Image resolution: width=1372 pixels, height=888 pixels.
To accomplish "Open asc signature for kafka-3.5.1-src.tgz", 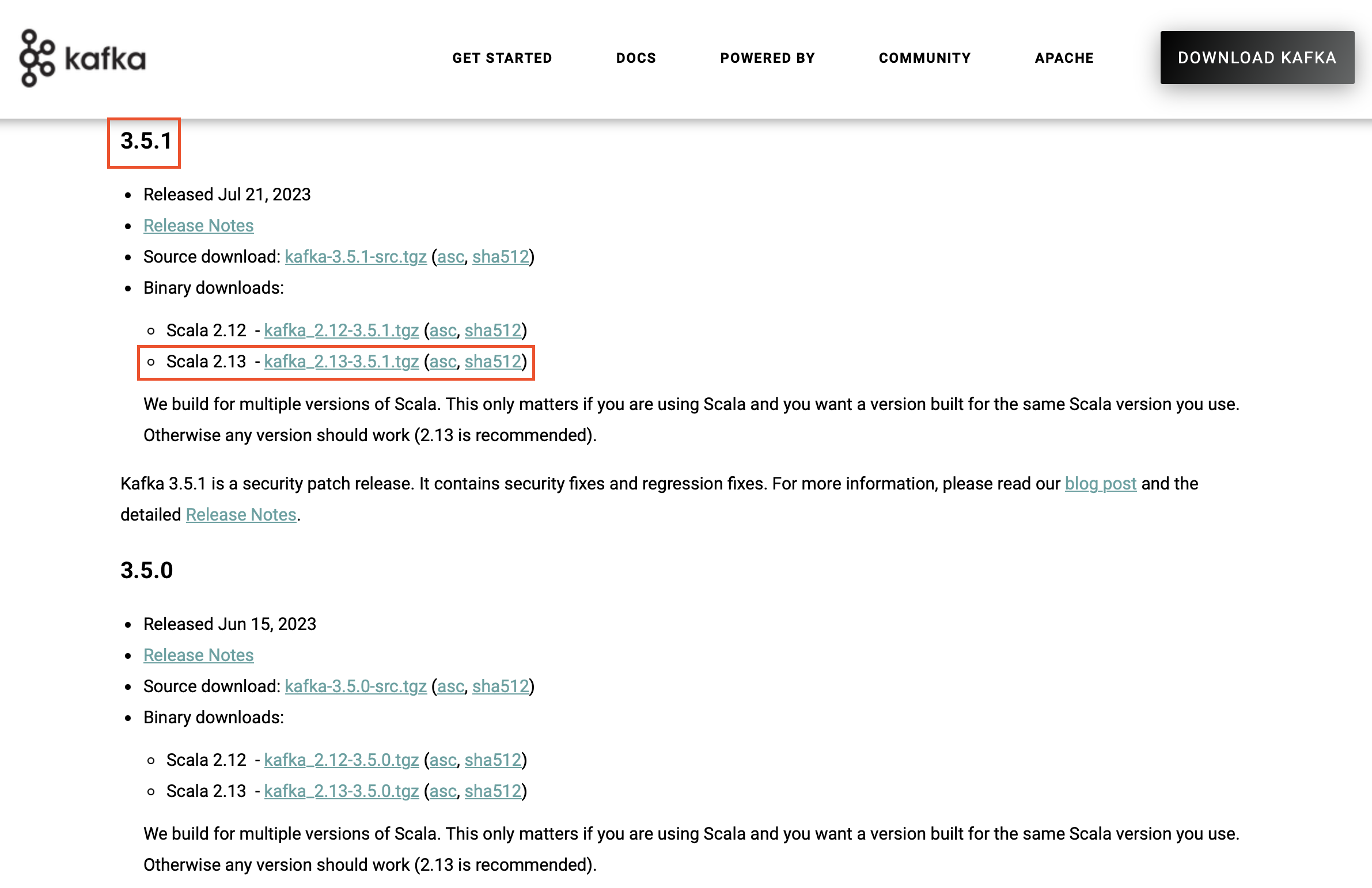I will (450, 256).
